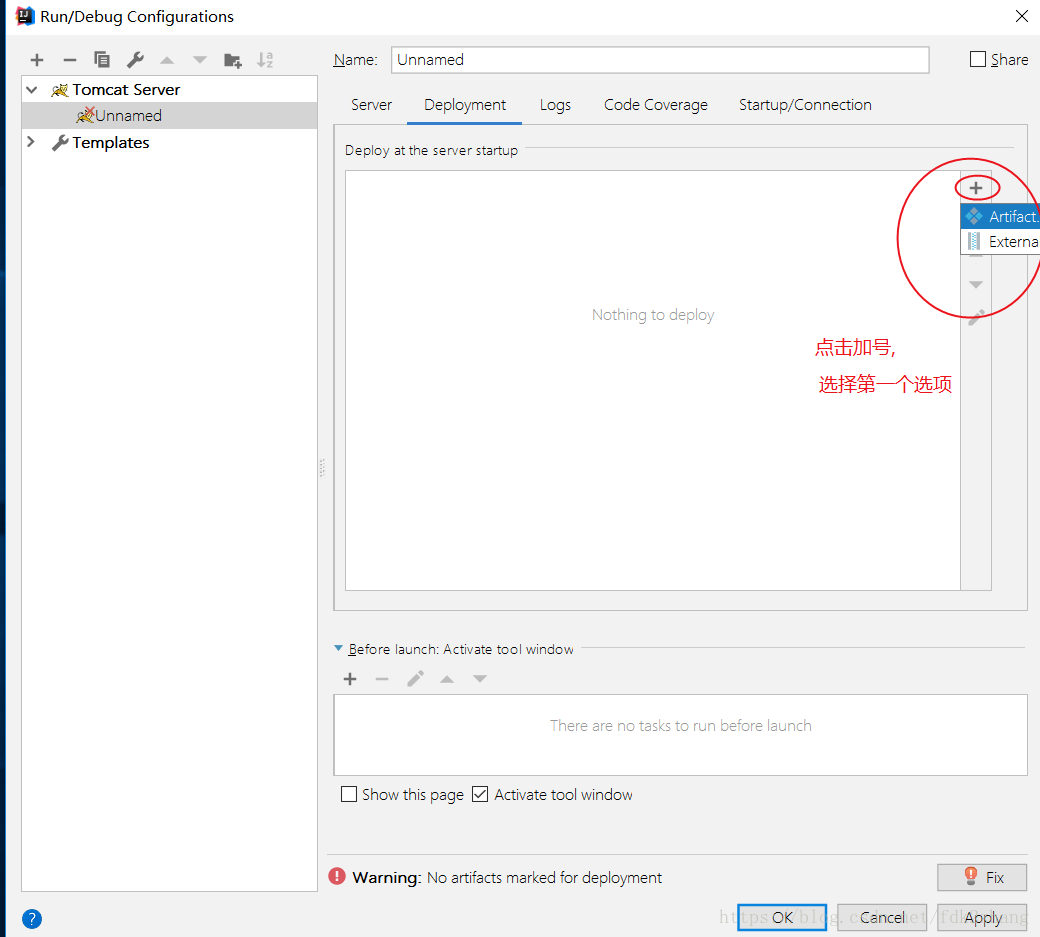Close the Run/Debug Configurations dialog
The image size is (1040, 937).
1021,17
